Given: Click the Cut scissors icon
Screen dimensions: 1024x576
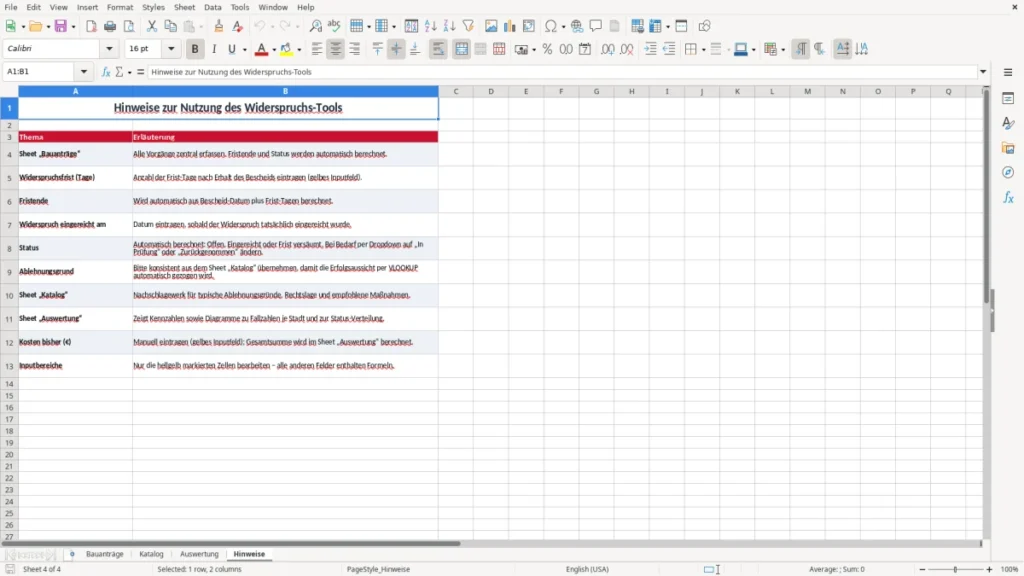Looking at the screenshot, I should tap(152, 26).
